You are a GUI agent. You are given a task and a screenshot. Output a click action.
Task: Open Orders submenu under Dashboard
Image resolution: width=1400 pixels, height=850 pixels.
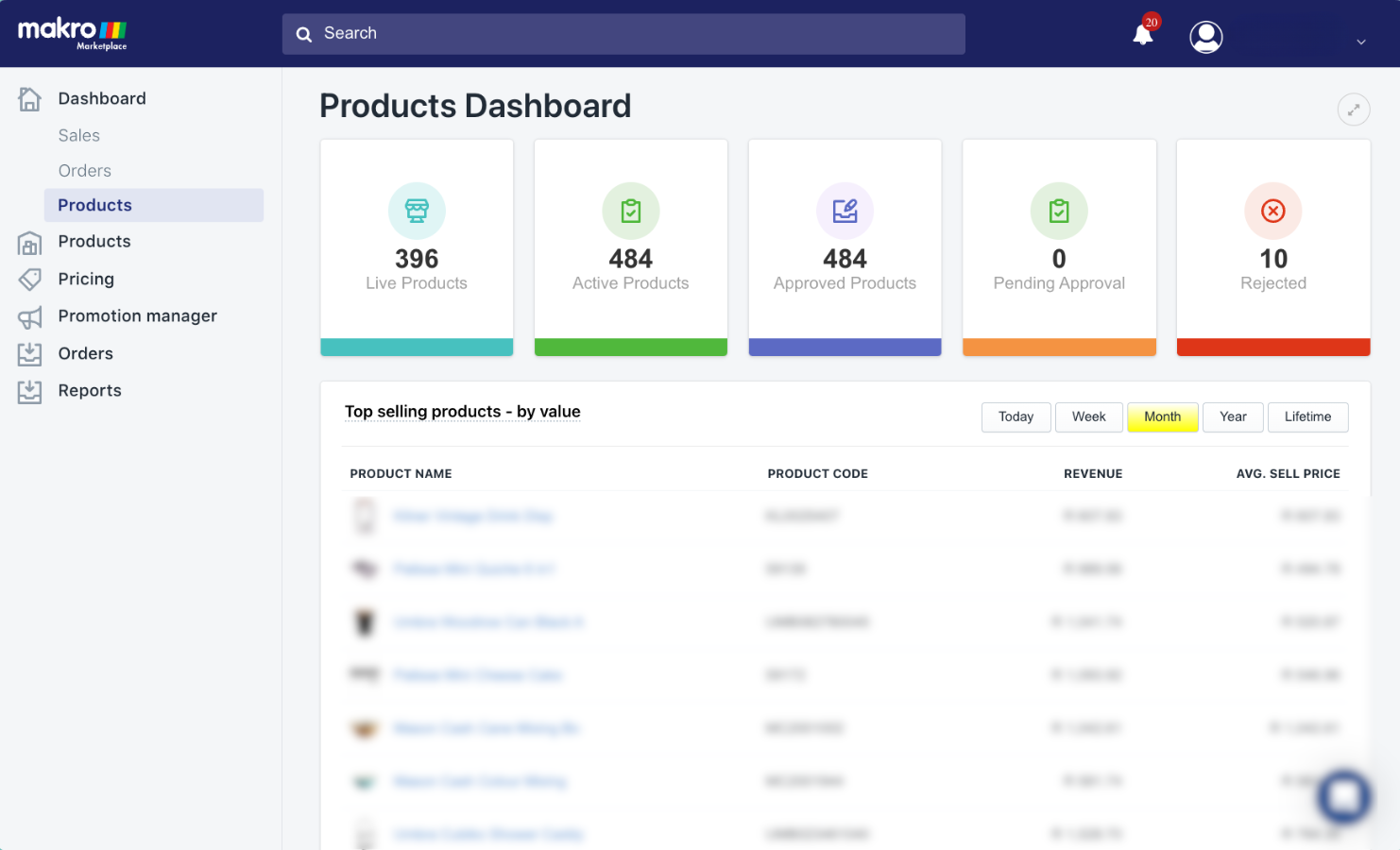(x=85, y=171)
